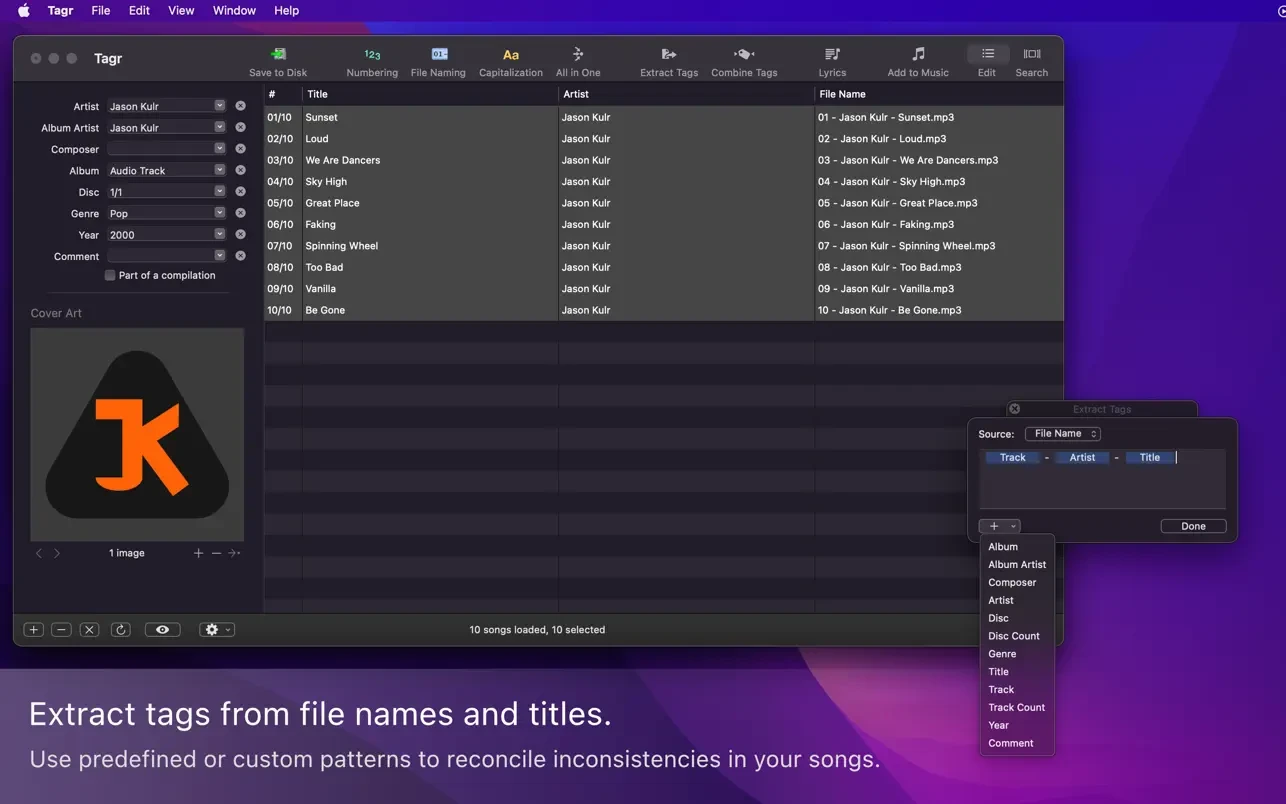Viewport: 1286px width, 804px height.
Task: Clear the Genre field with its X button
Action: pos(240,213)
